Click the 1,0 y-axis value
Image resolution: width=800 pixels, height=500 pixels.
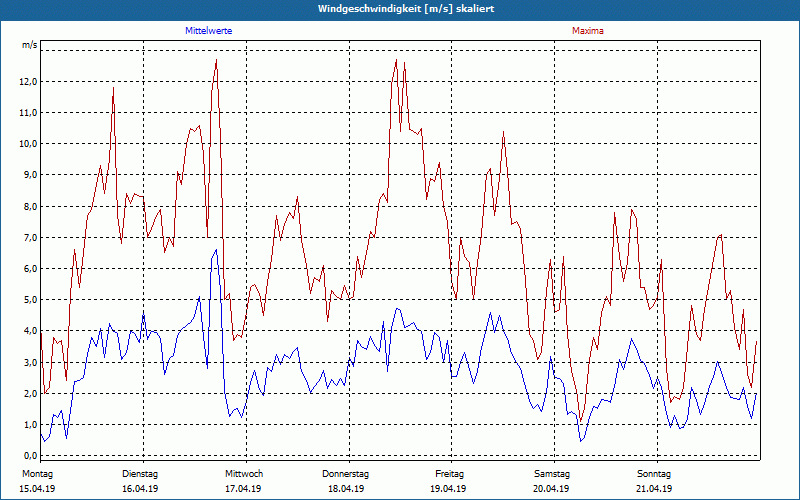[x=29, y=425]
